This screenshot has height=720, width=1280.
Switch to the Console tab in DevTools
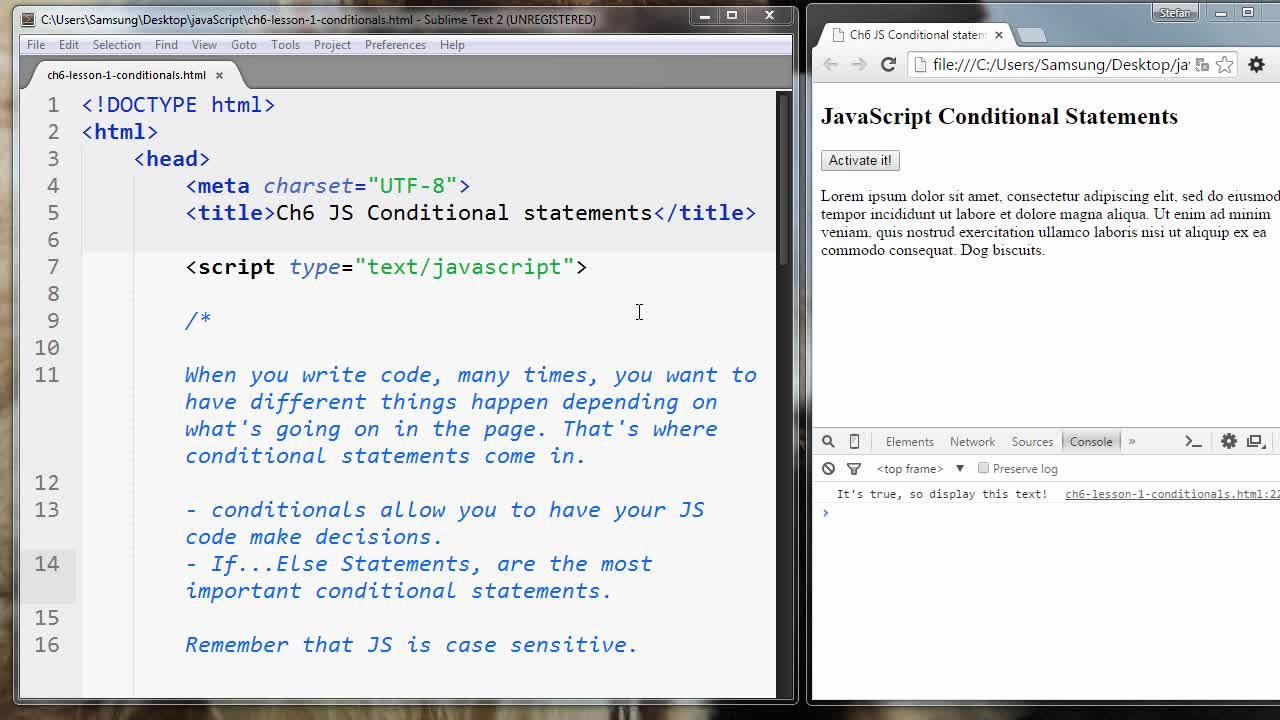pyautogui.click(x=1091, y=442)
